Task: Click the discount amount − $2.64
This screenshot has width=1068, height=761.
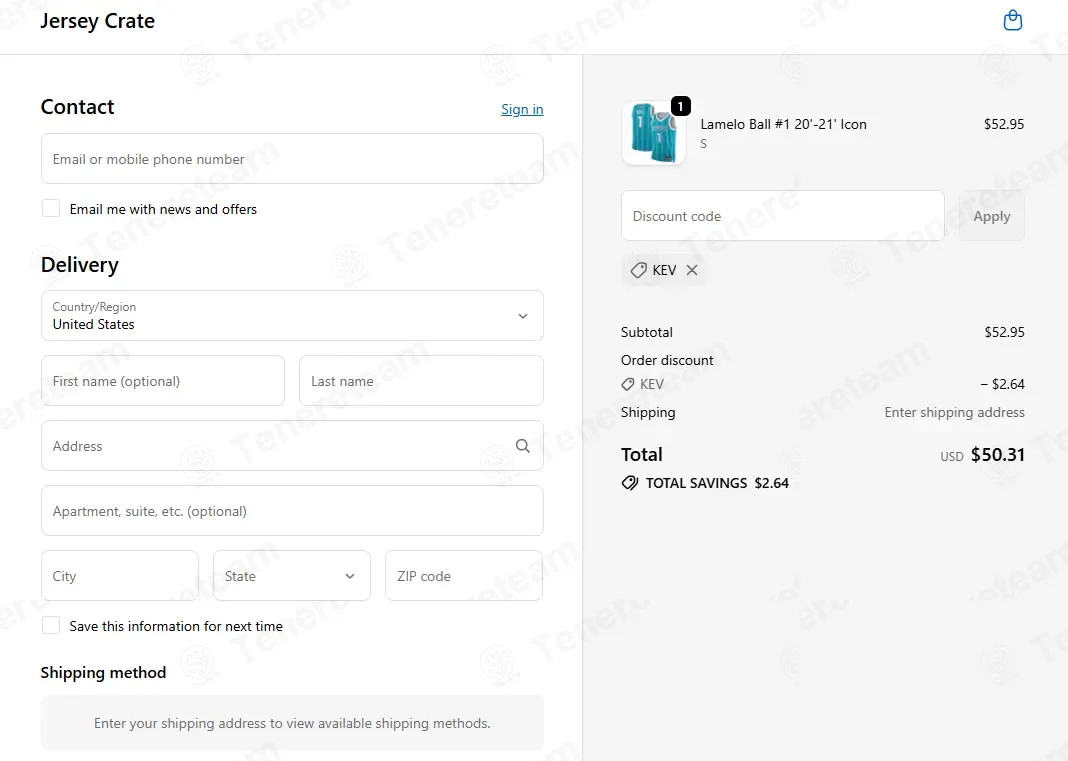Action: (1003, 384)
